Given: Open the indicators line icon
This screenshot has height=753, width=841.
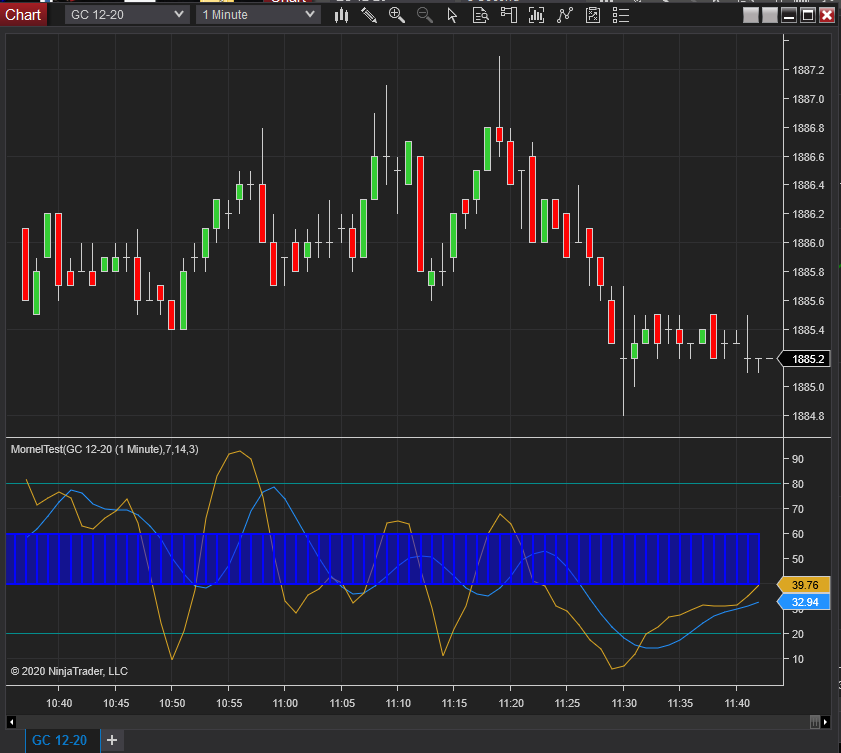Looking at the screenshot, I should tap(565, 15).
